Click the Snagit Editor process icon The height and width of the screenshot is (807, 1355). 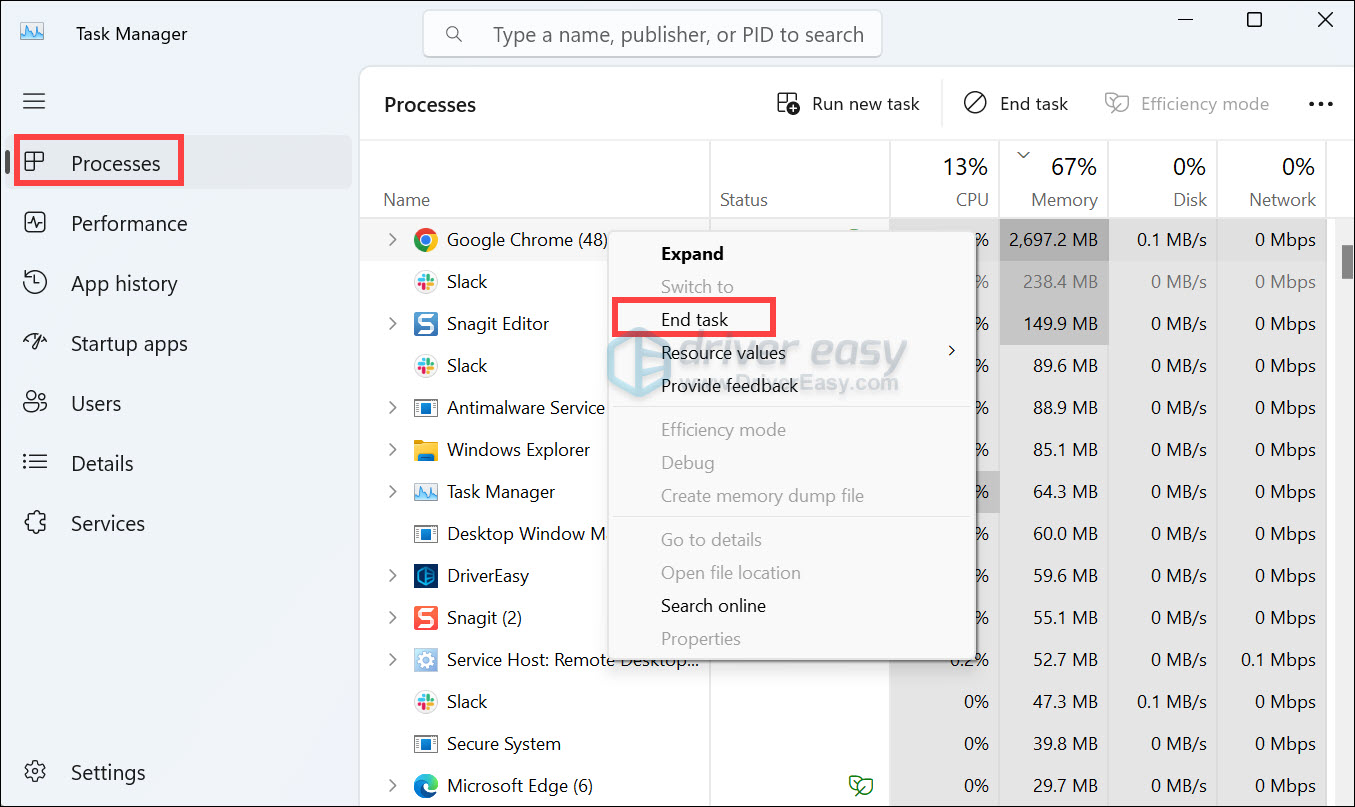point(426,324)
